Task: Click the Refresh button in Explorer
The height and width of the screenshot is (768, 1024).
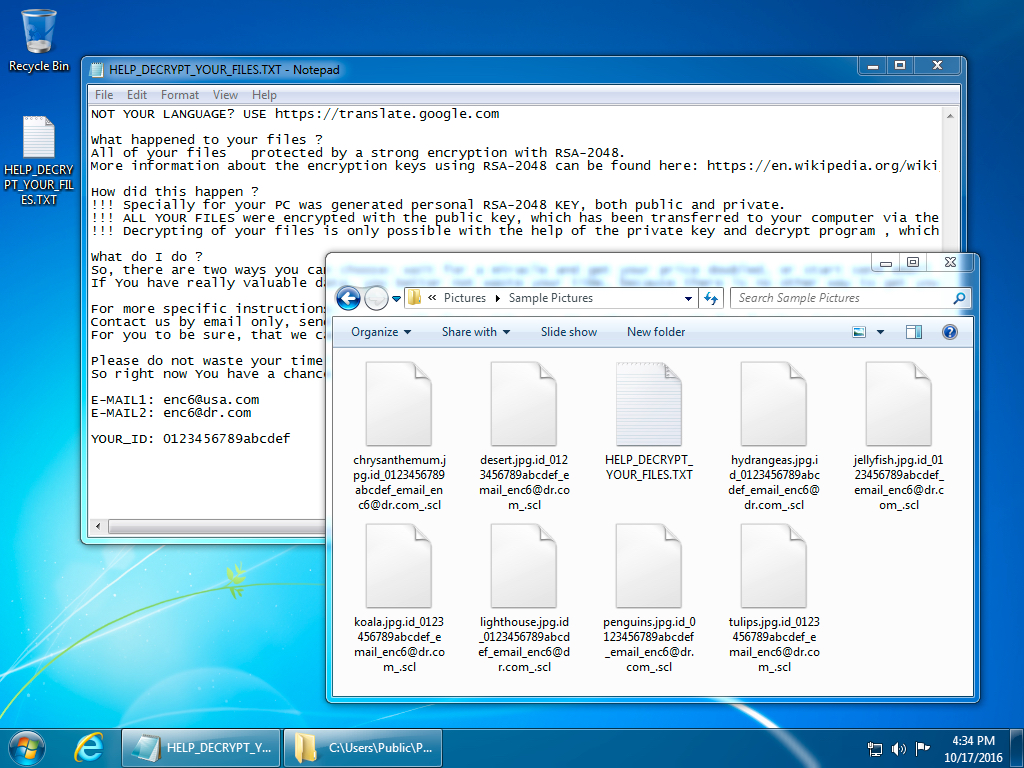Action: point(711,298)
